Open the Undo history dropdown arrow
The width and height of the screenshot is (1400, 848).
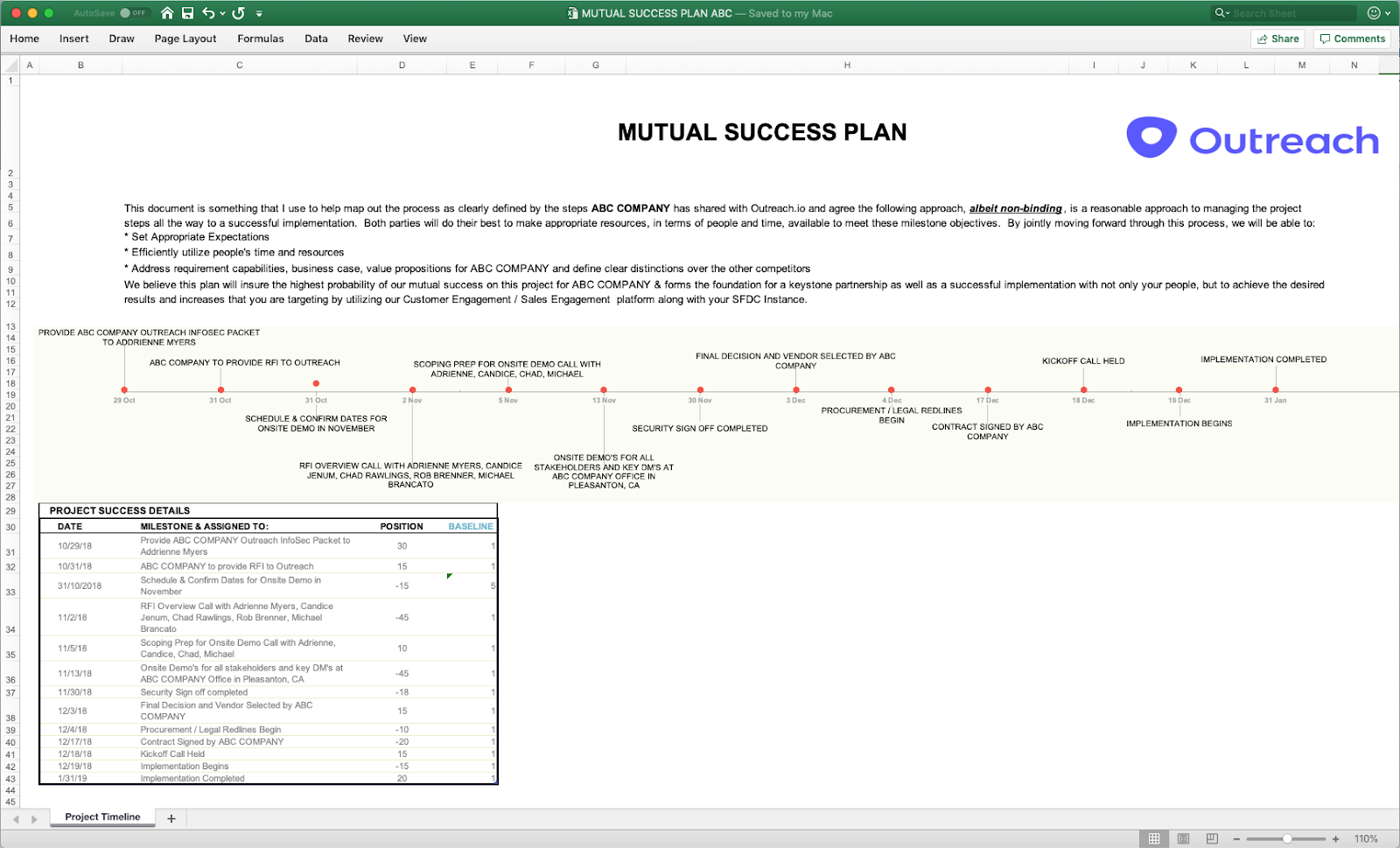(222, 14)
